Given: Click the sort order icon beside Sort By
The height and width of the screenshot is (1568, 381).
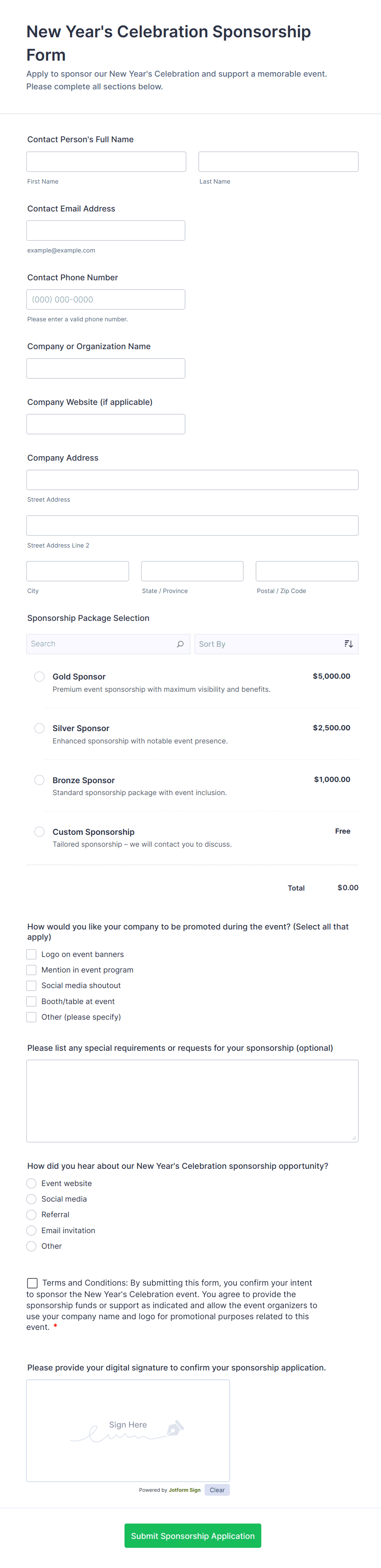Looking at the screenshot, I should (348, 644).
